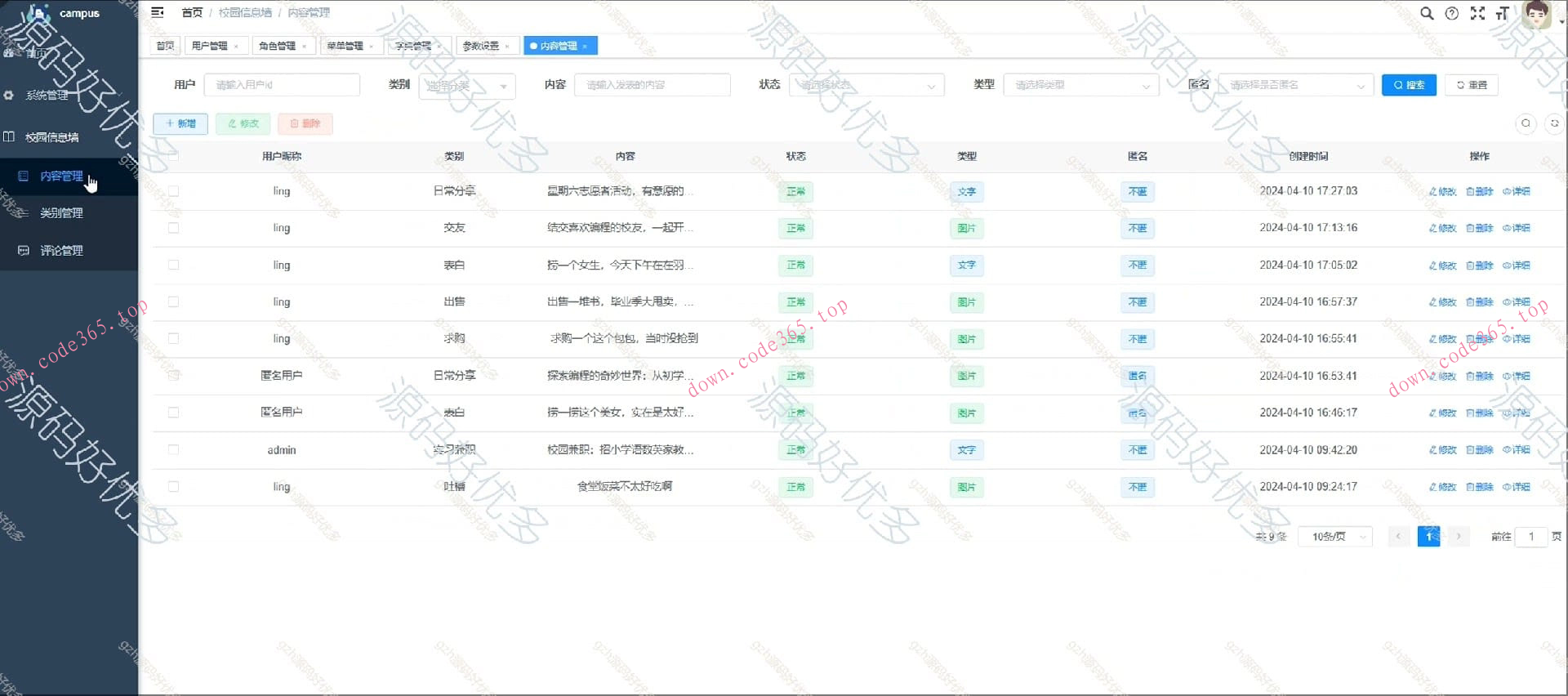The height and width of the screenshot is (696, 1568).
Task: Click the red 删除 toolbar button
Action: click(x=305, y=123)
